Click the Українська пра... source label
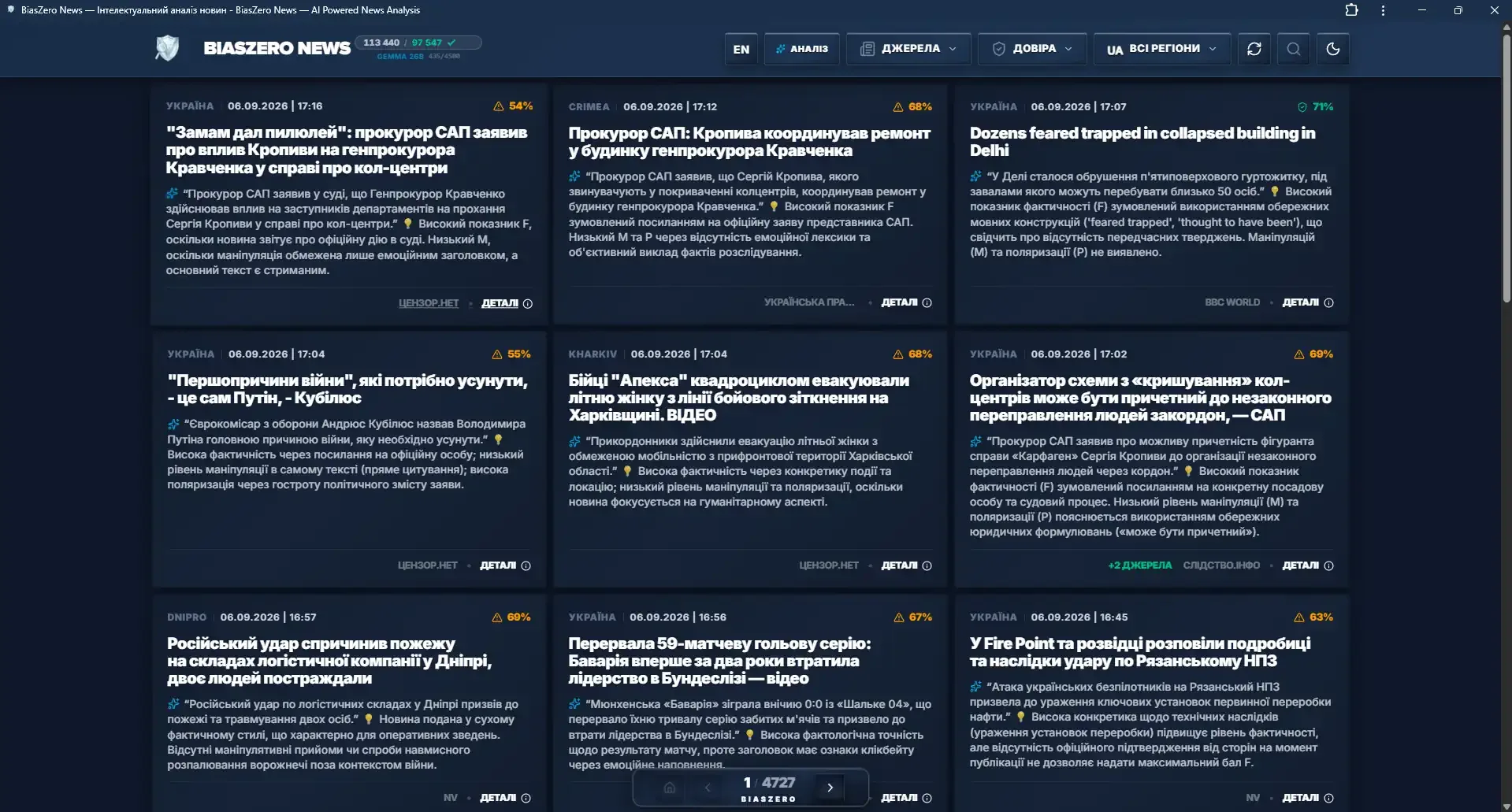The height and width of the screenshot is (812, 1512). point(809,302)
